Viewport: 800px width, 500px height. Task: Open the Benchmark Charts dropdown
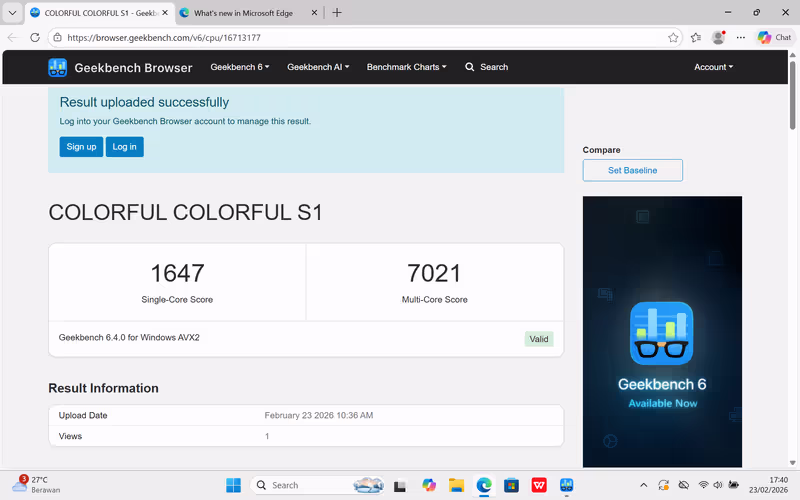click(x=406, y=67)
